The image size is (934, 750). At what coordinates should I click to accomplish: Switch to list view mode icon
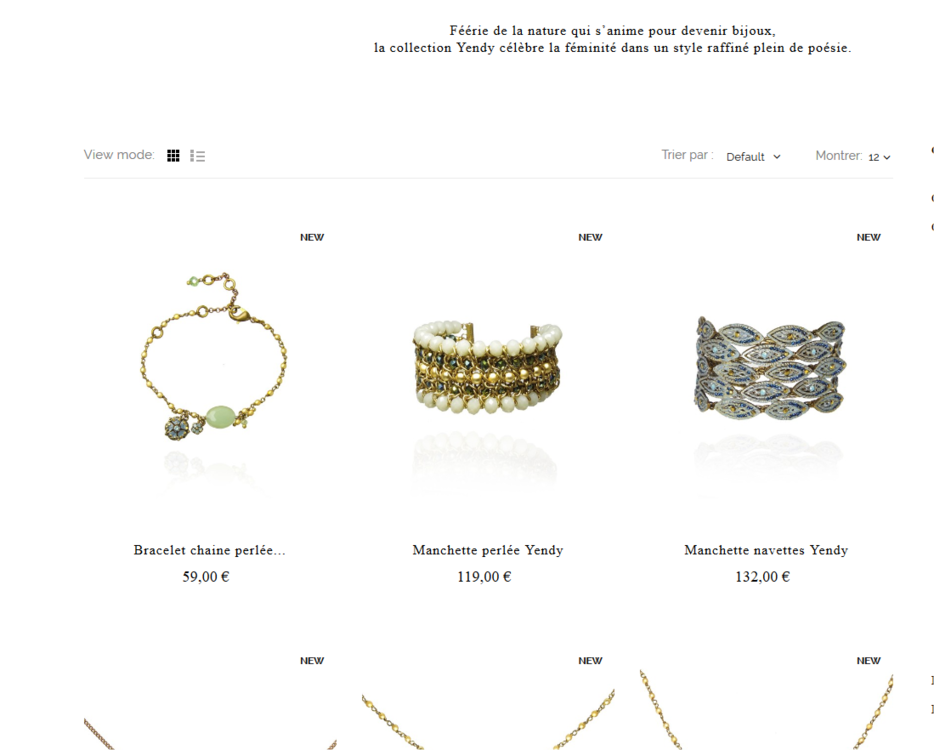198,155
